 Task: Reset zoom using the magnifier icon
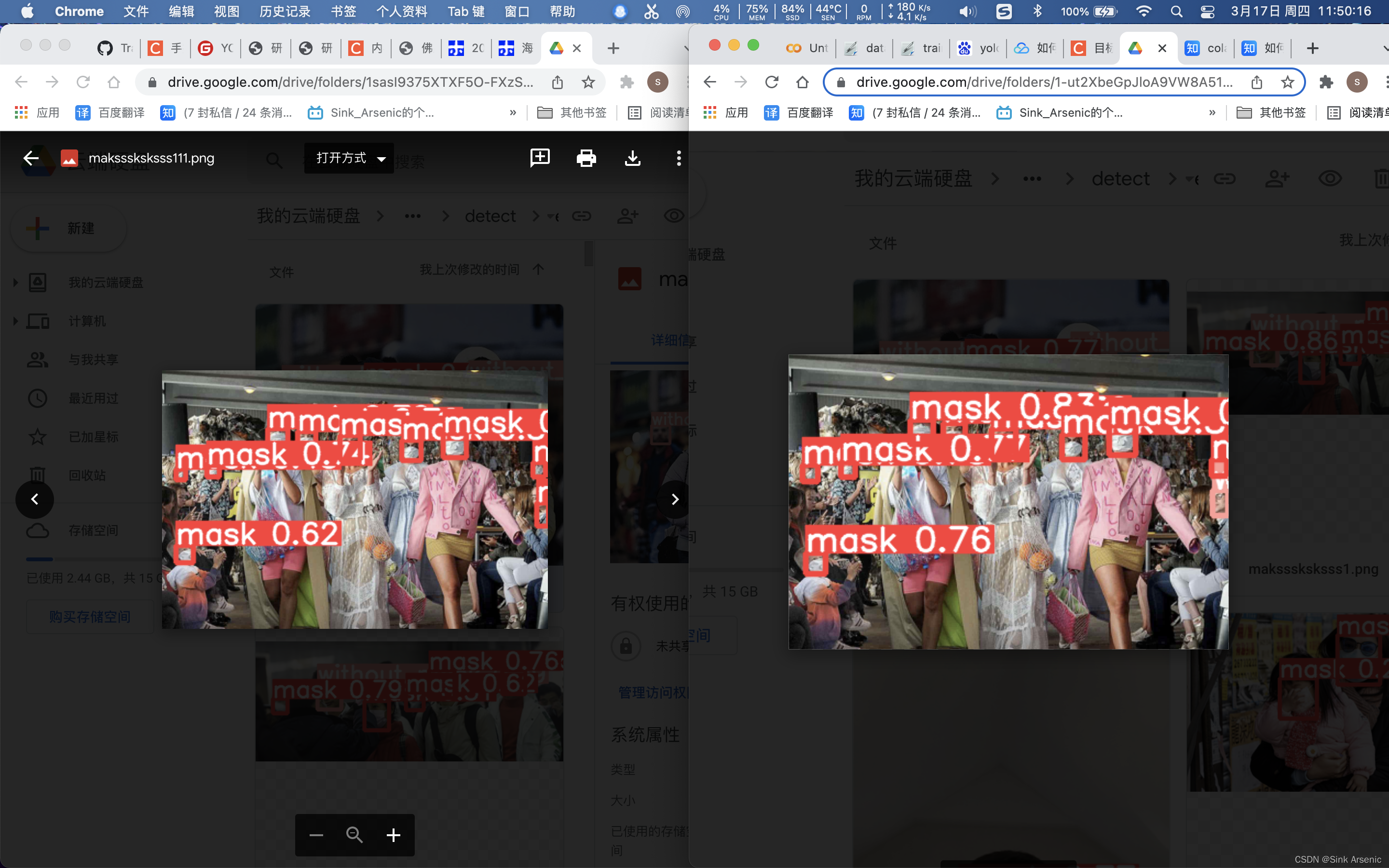tap(354, 835)
